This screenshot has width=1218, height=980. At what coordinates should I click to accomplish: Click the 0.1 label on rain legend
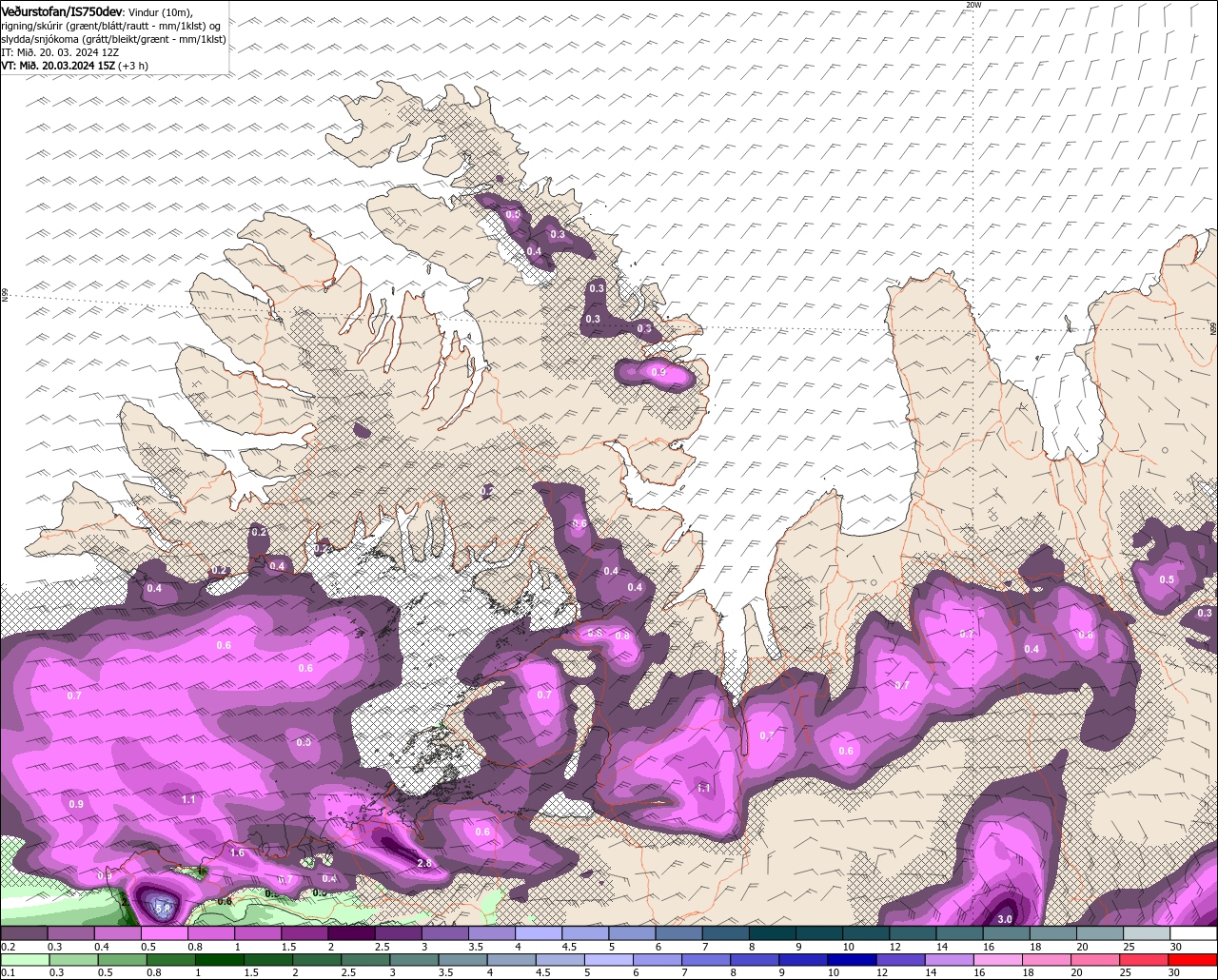click(8, 972)
